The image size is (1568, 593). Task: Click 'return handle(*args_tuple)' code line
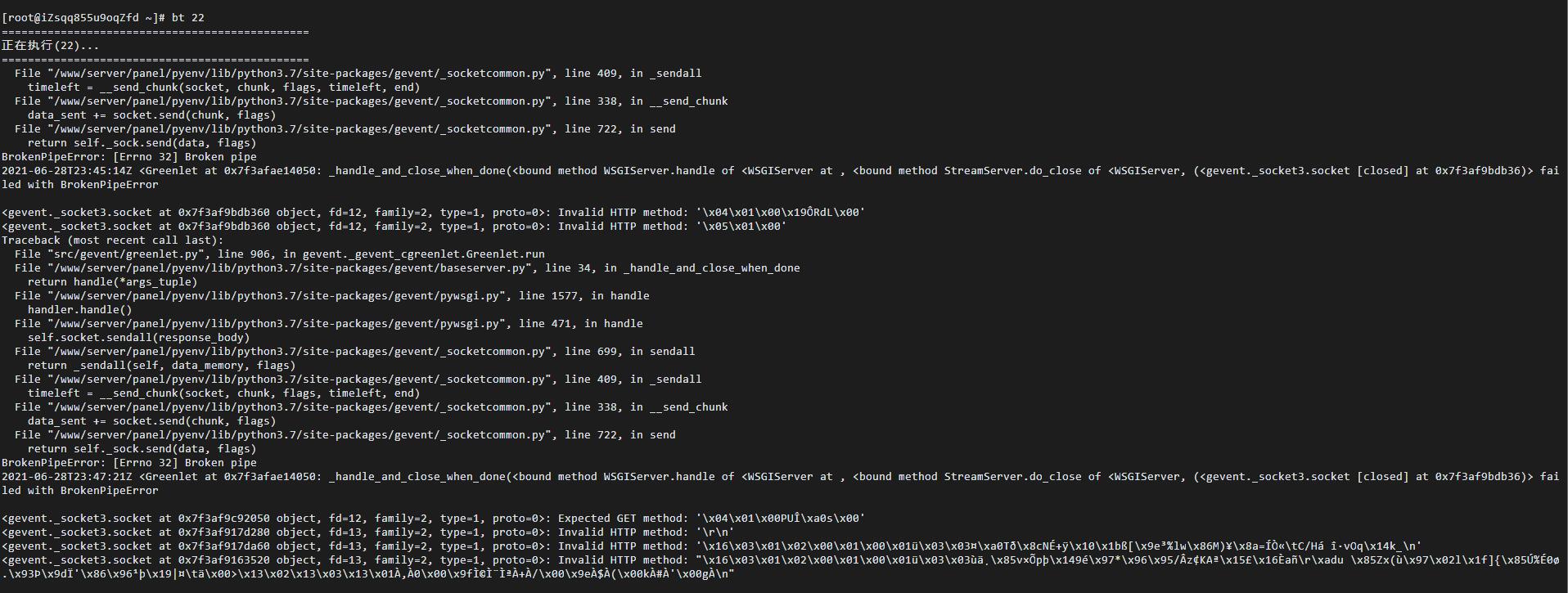tap(113, 281)
